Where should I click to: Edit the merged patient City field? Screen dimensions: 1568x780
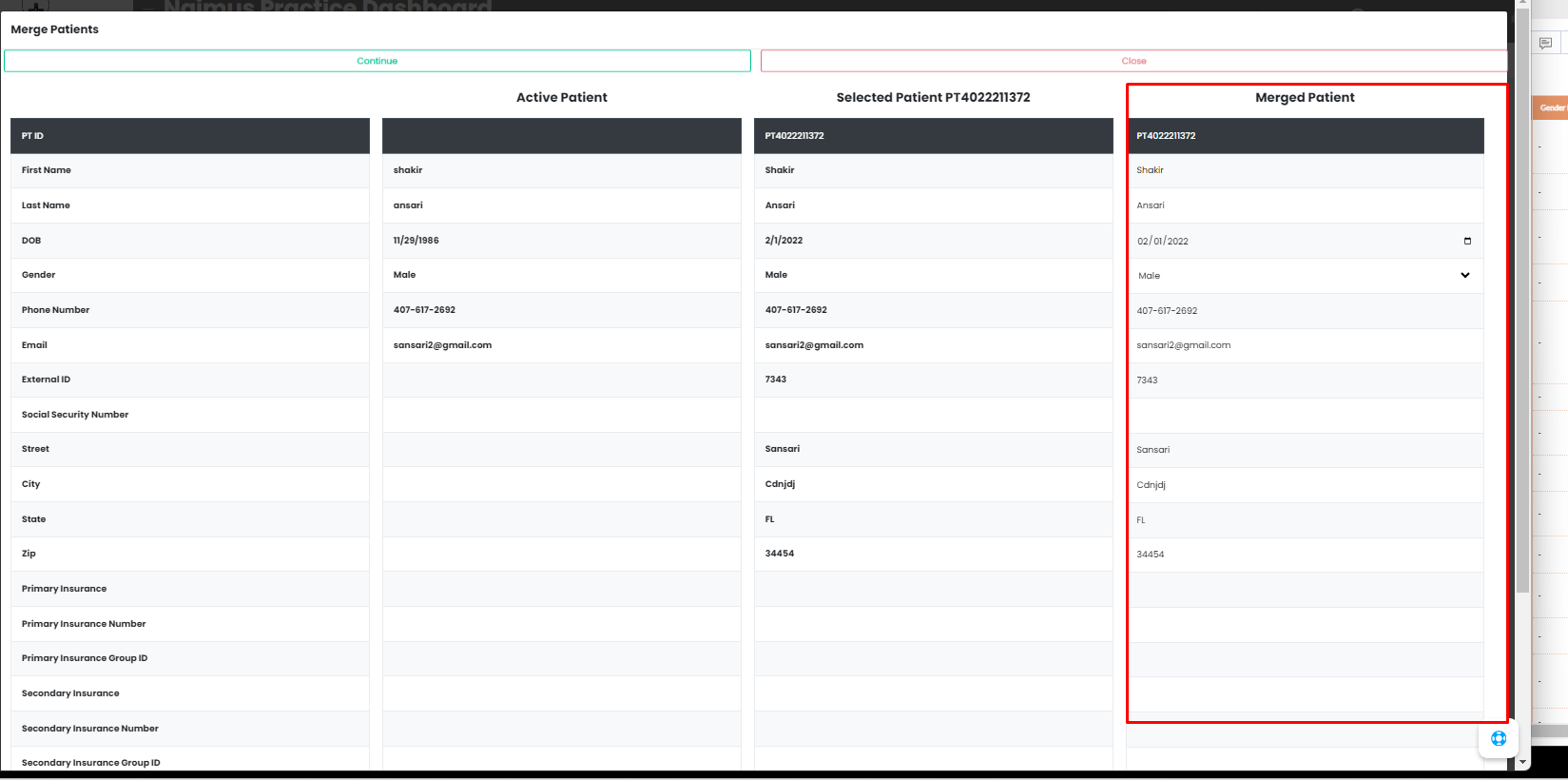pyautogui.click(x=1306, y=485)
